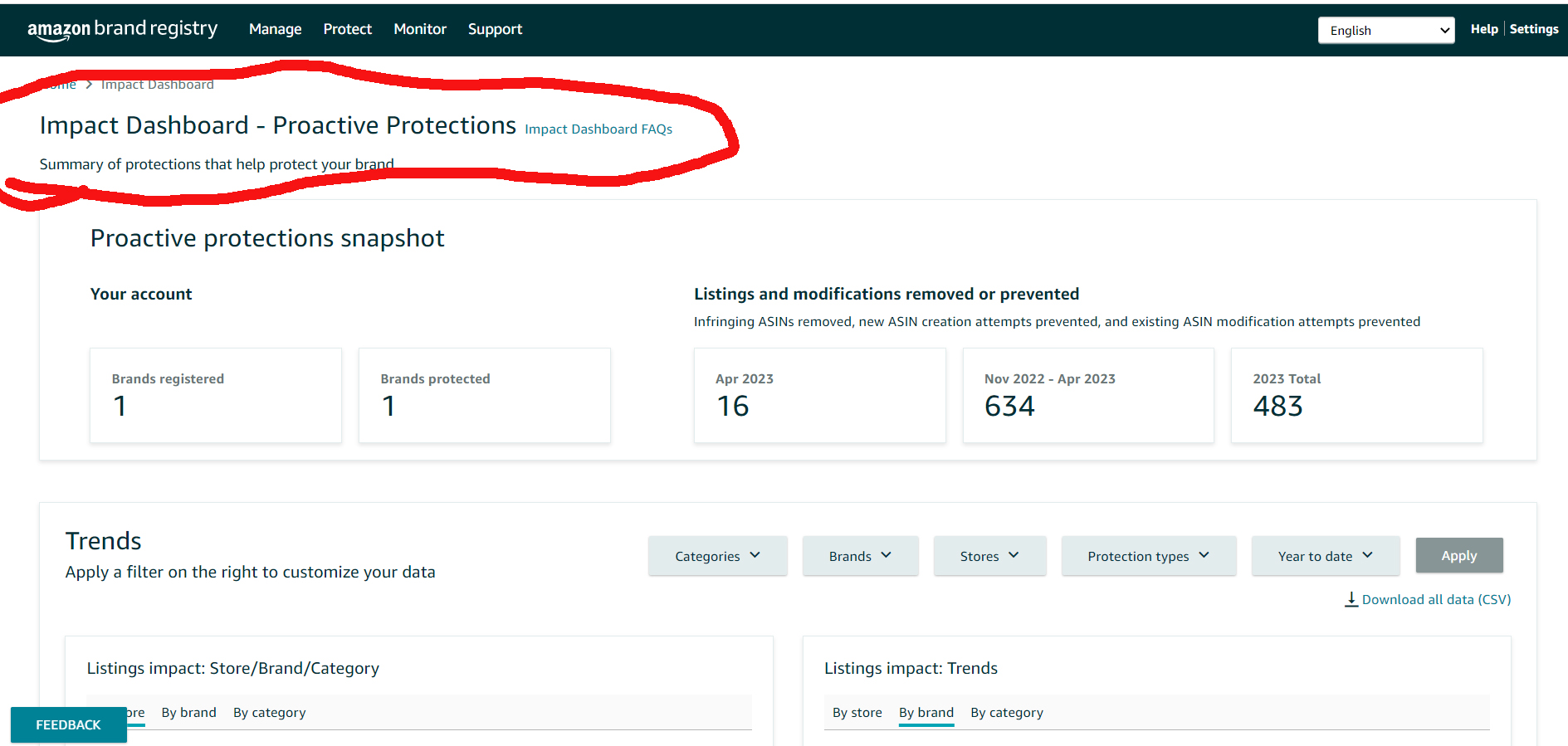The width and height of the screenshot is (1568, 746).
Task: Expand the Protection types filter dropdown
Action: [1149, 556]
